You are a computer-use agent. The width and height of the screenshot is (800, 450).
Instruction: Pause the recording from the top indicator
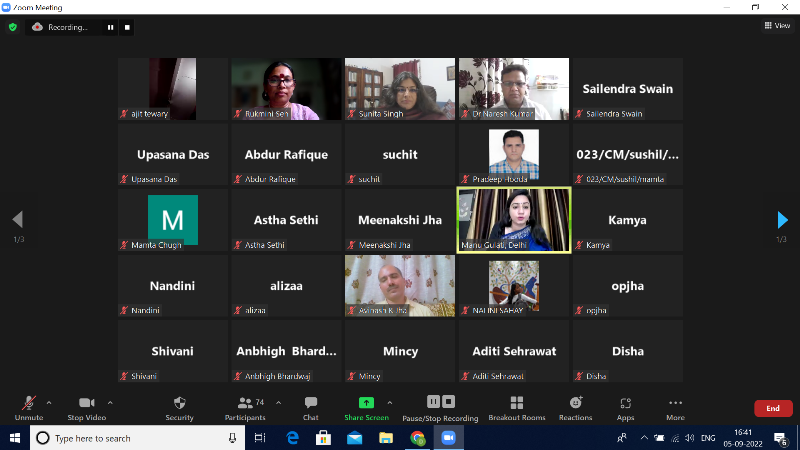[x=111, y=27]
